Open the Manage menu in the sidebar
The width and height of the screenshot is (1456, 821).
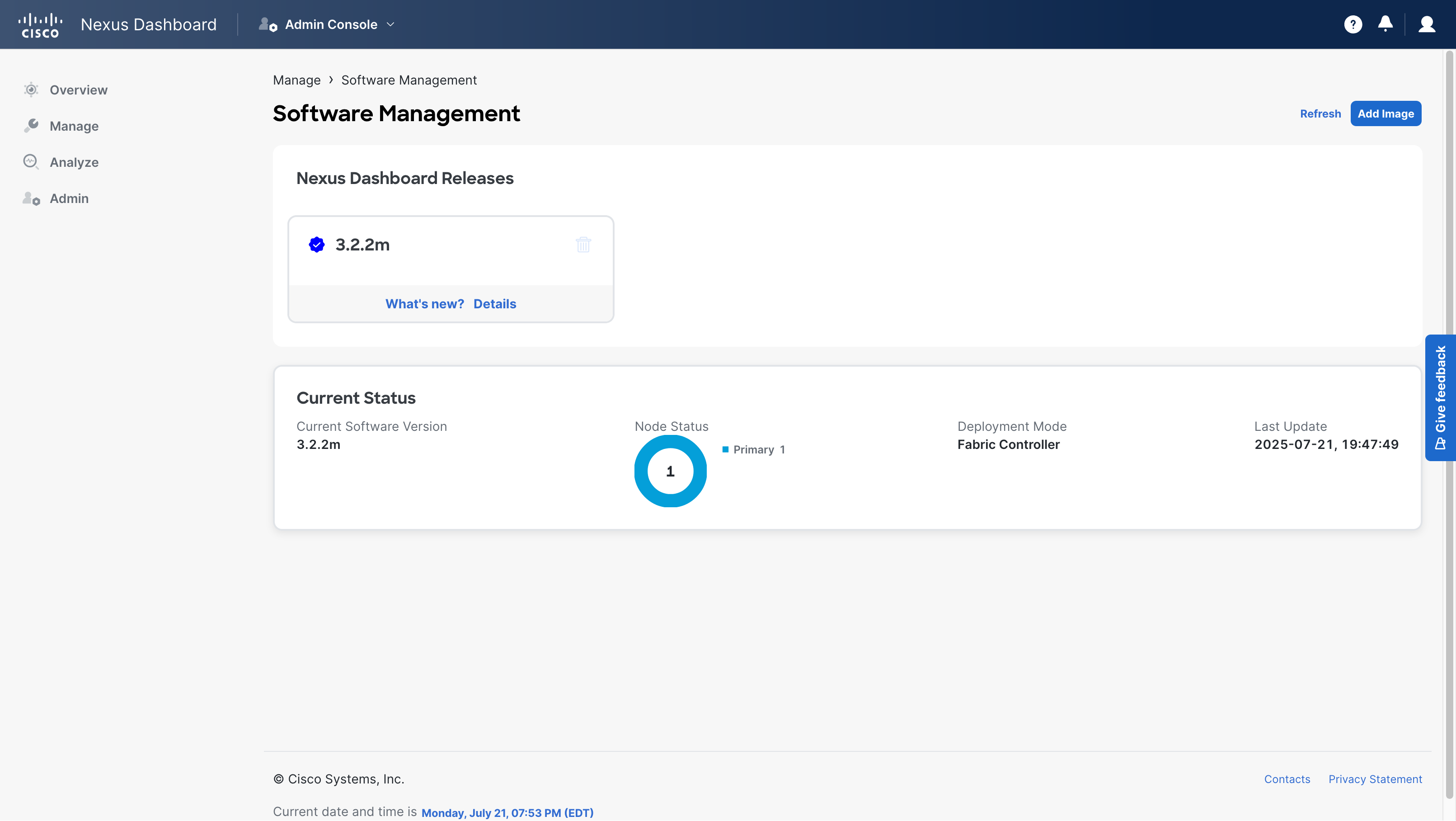pos(74,126)
